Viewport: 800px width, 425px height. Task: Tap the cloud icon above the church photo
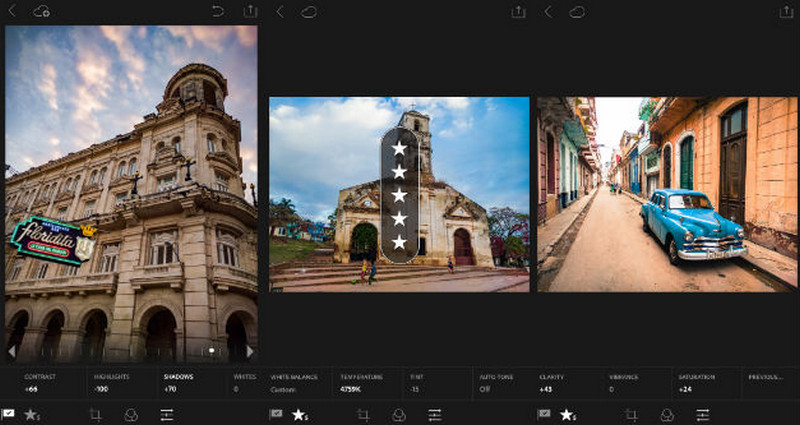tap(309, 12)
